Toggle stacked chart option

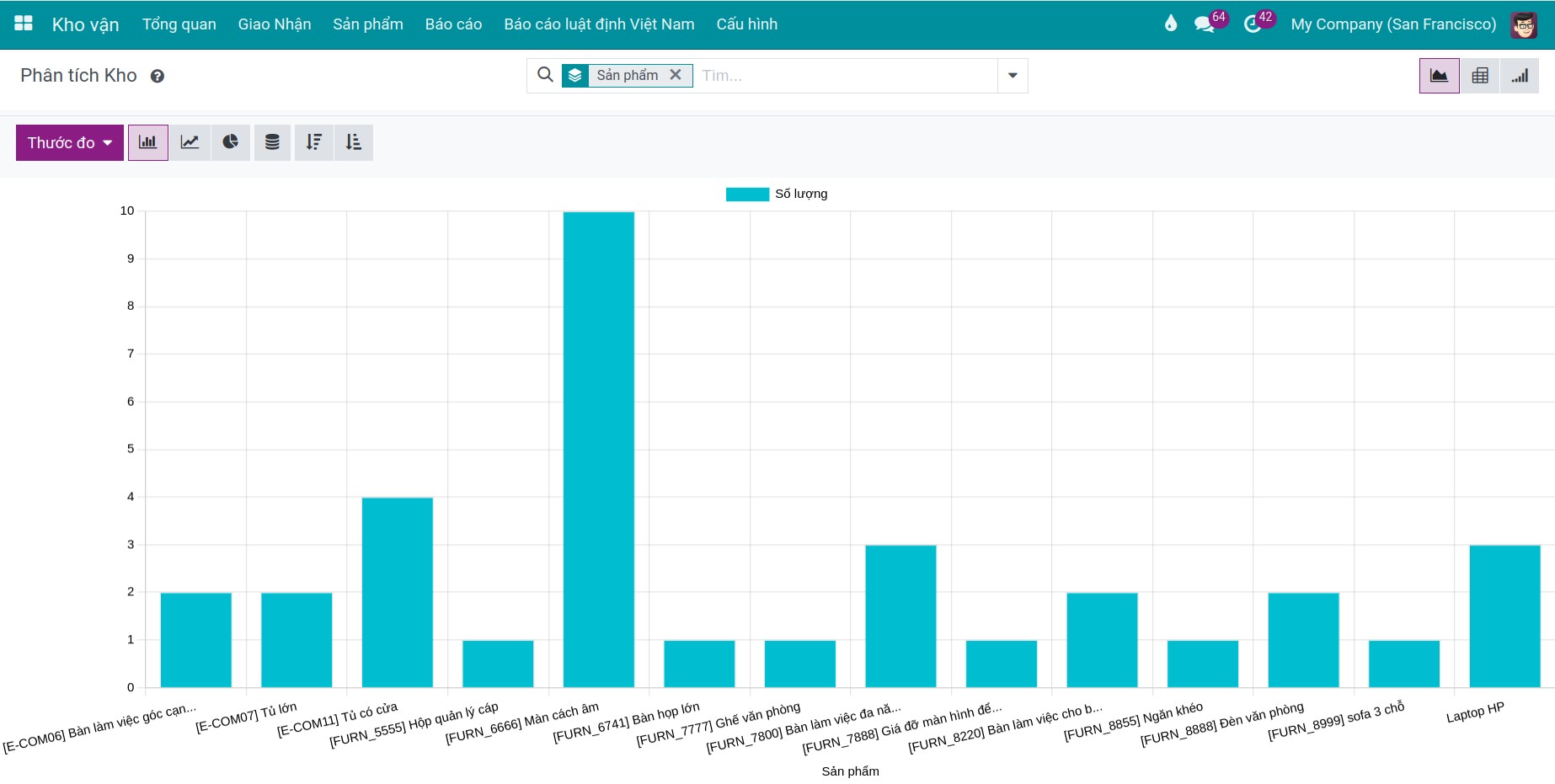(x=272, y=142)
